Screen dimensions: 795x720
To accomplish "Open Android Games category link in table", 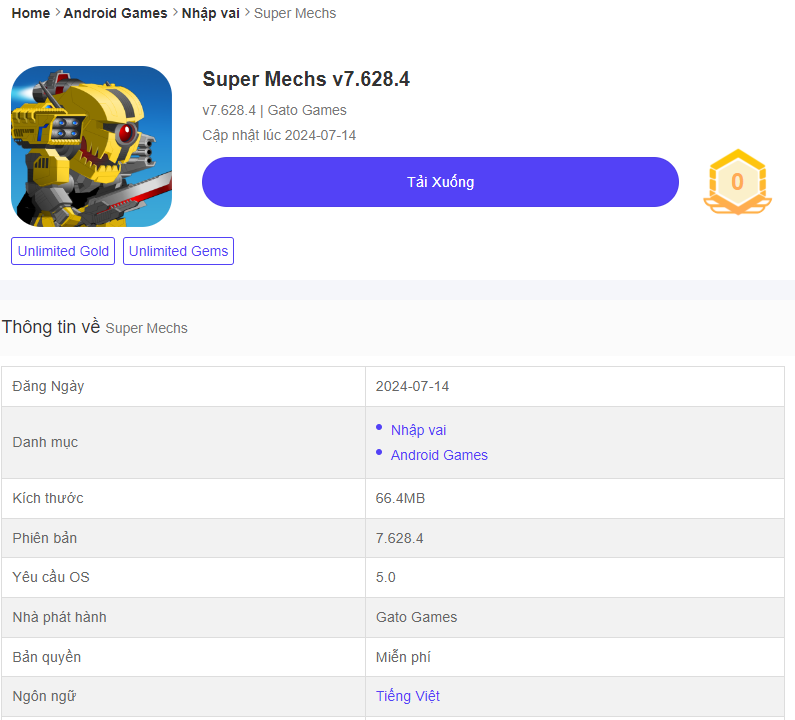I will [439, 455].
